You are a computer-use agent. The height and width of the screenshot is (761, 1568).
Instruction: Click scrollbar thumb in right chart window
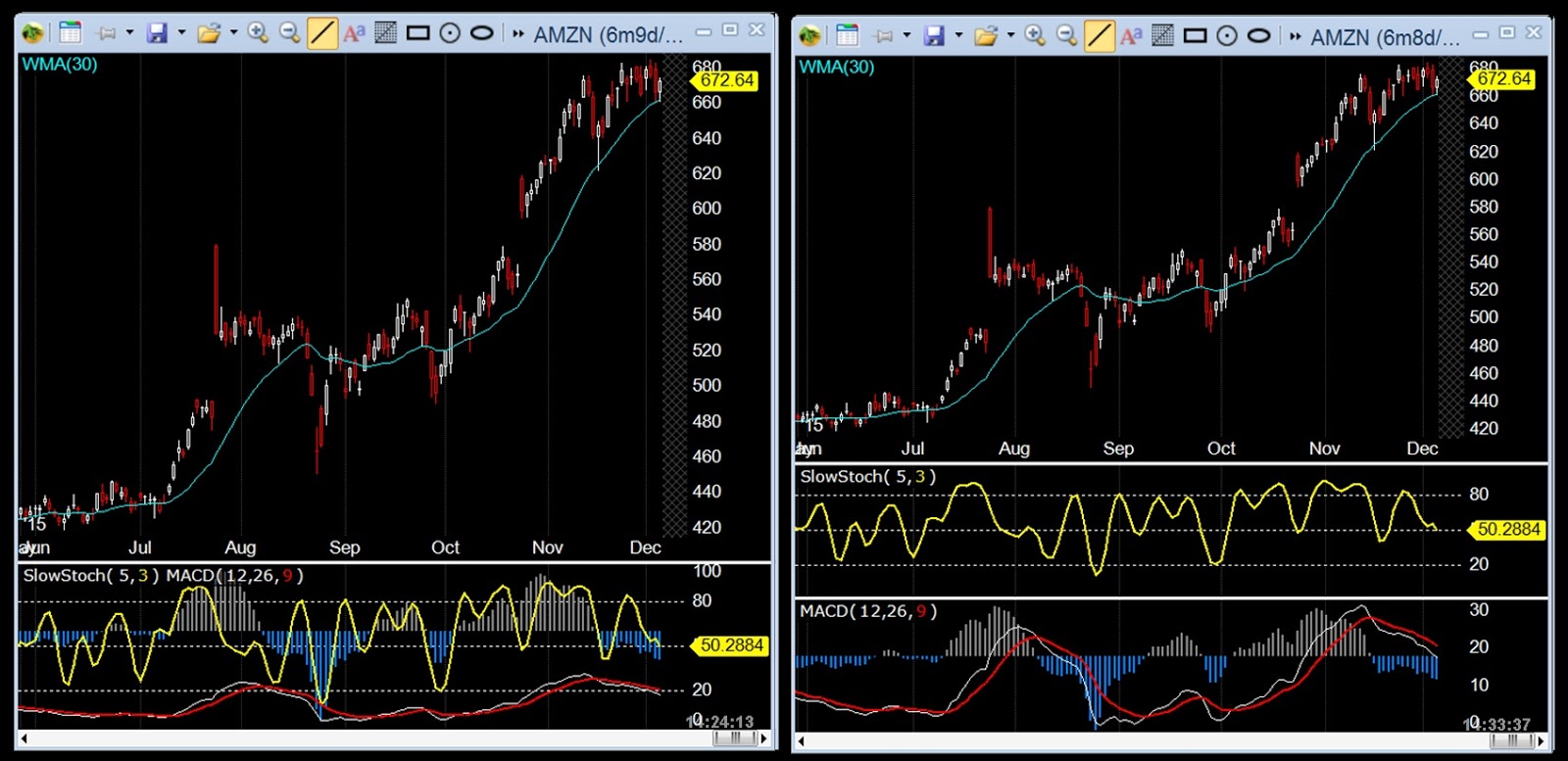(x=1511, y=741)
